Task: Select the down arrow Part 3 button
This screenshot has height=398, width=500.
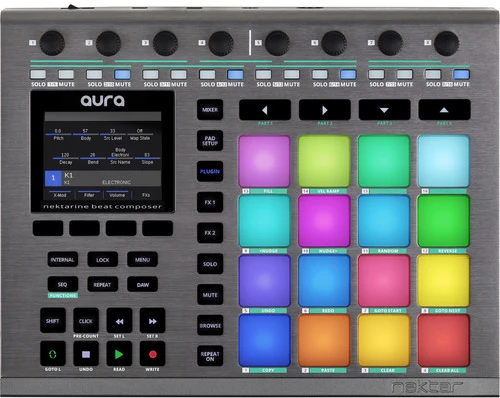Action: (384, 110)
